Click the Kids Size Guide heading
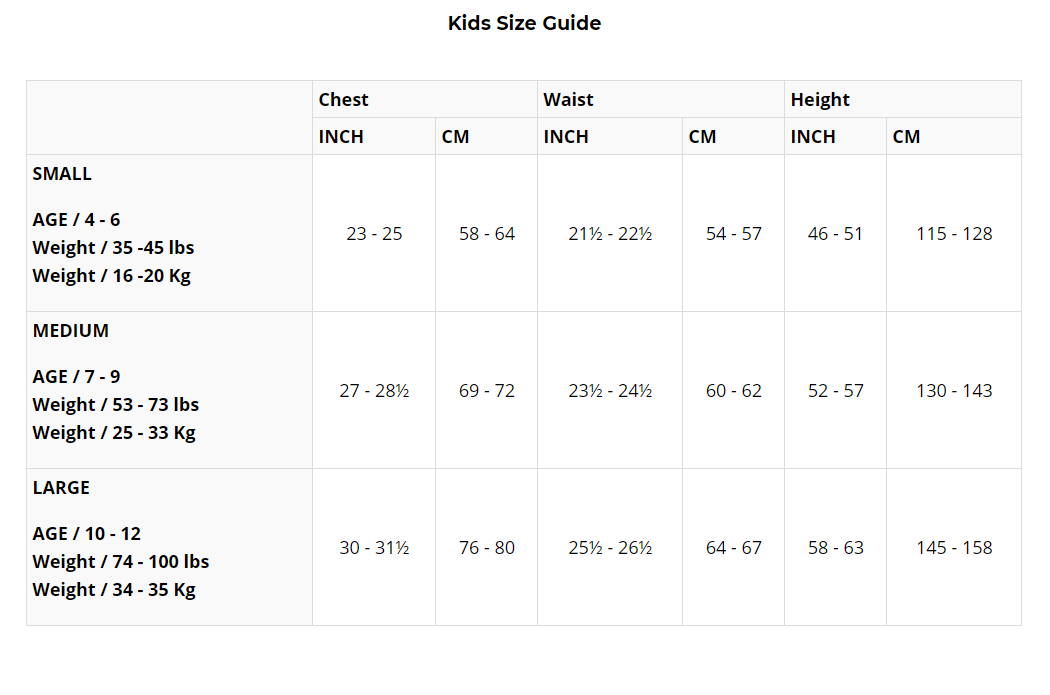Viewport: 1050px width, 695px height. [x=524, y=23]
